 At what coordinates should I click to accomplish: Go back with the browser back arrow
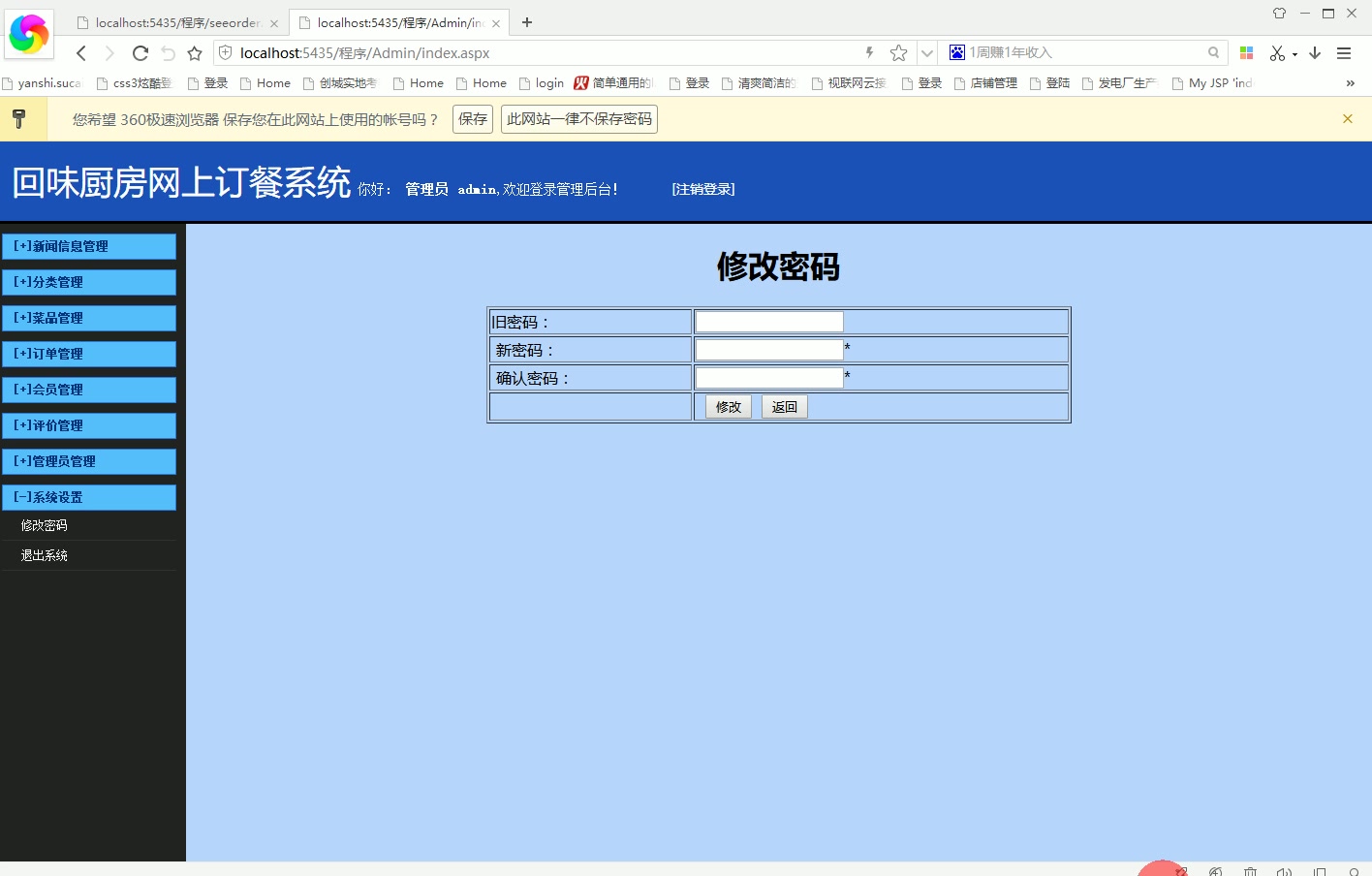81,53
